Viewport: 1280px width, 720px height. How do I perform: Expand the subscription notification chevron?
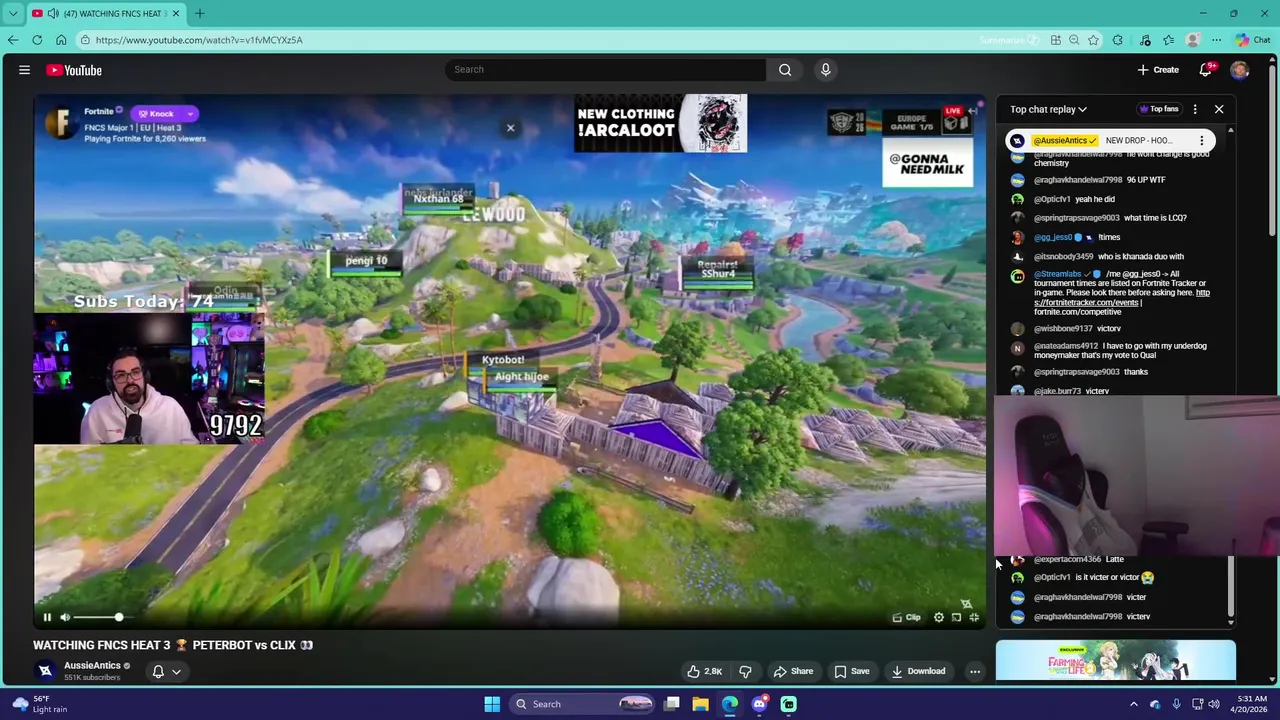(x=176, y=671)
